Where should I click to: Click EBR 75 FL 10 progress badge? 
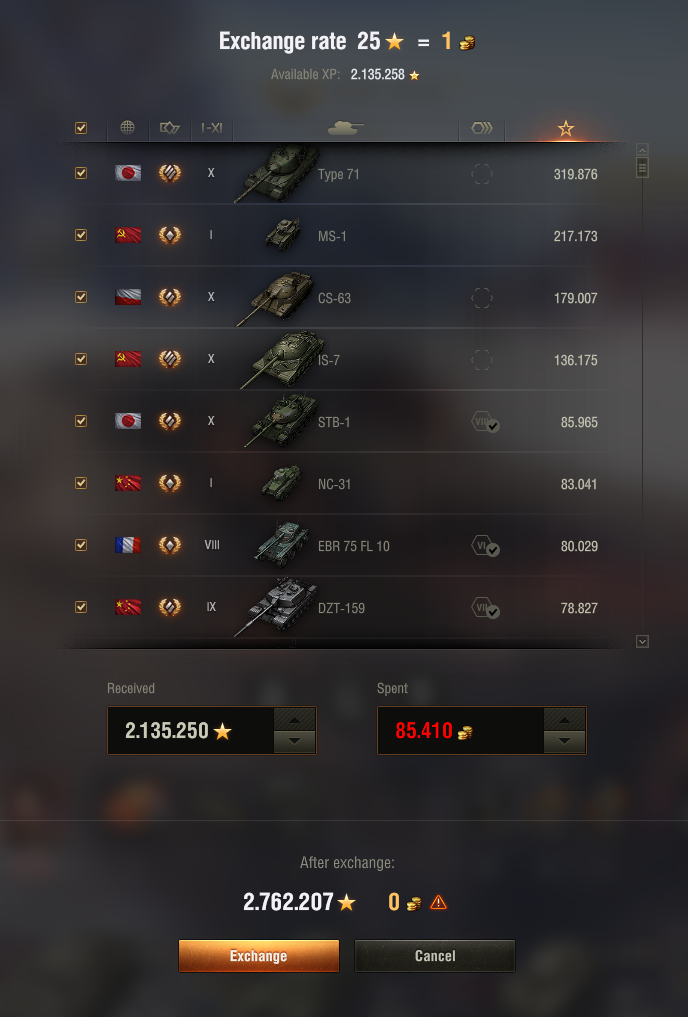(x=485, y=547)
